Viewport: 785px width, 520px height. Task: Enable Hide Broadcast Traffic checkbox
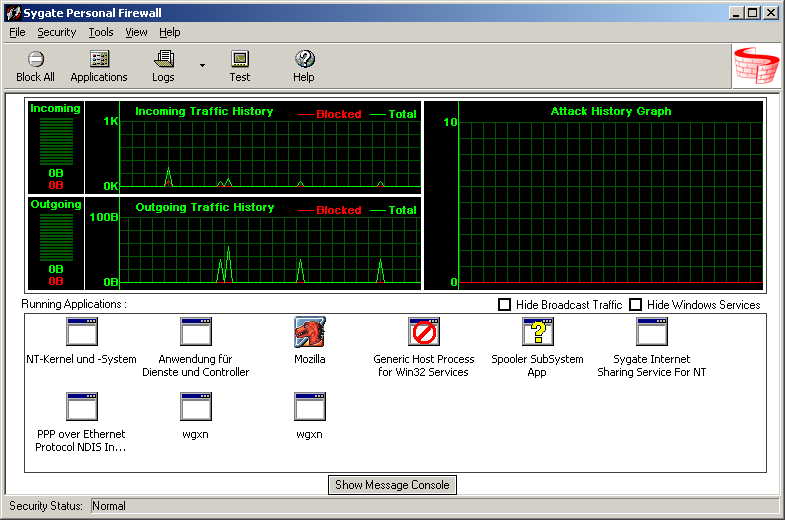click(x=505, y=304)
